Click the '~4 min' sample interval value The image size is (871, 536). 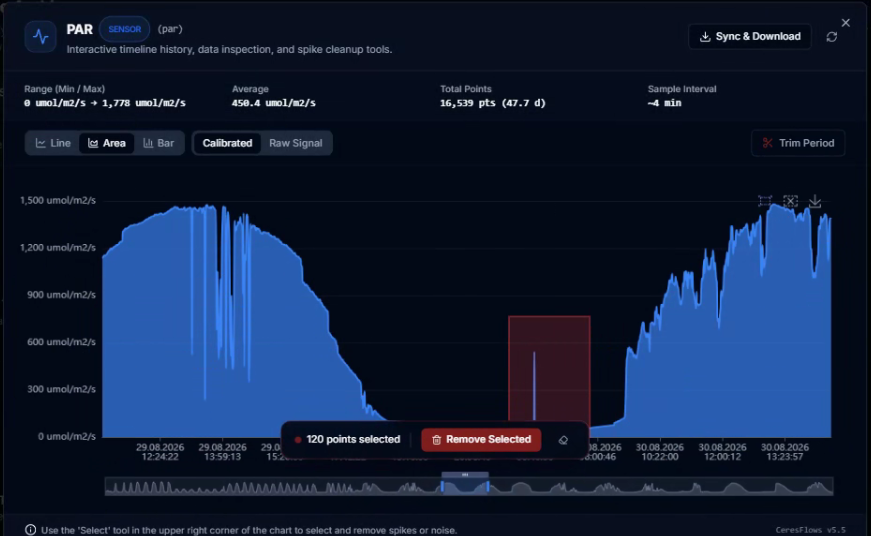[664, 103]
